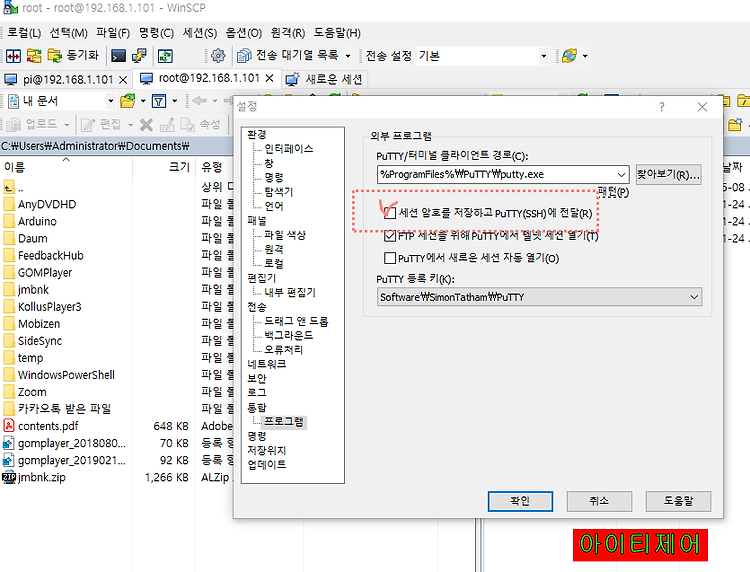Select 프로그램 under 통합 in tree
Screen dimensions: 750x572
[x=284, y=421]
